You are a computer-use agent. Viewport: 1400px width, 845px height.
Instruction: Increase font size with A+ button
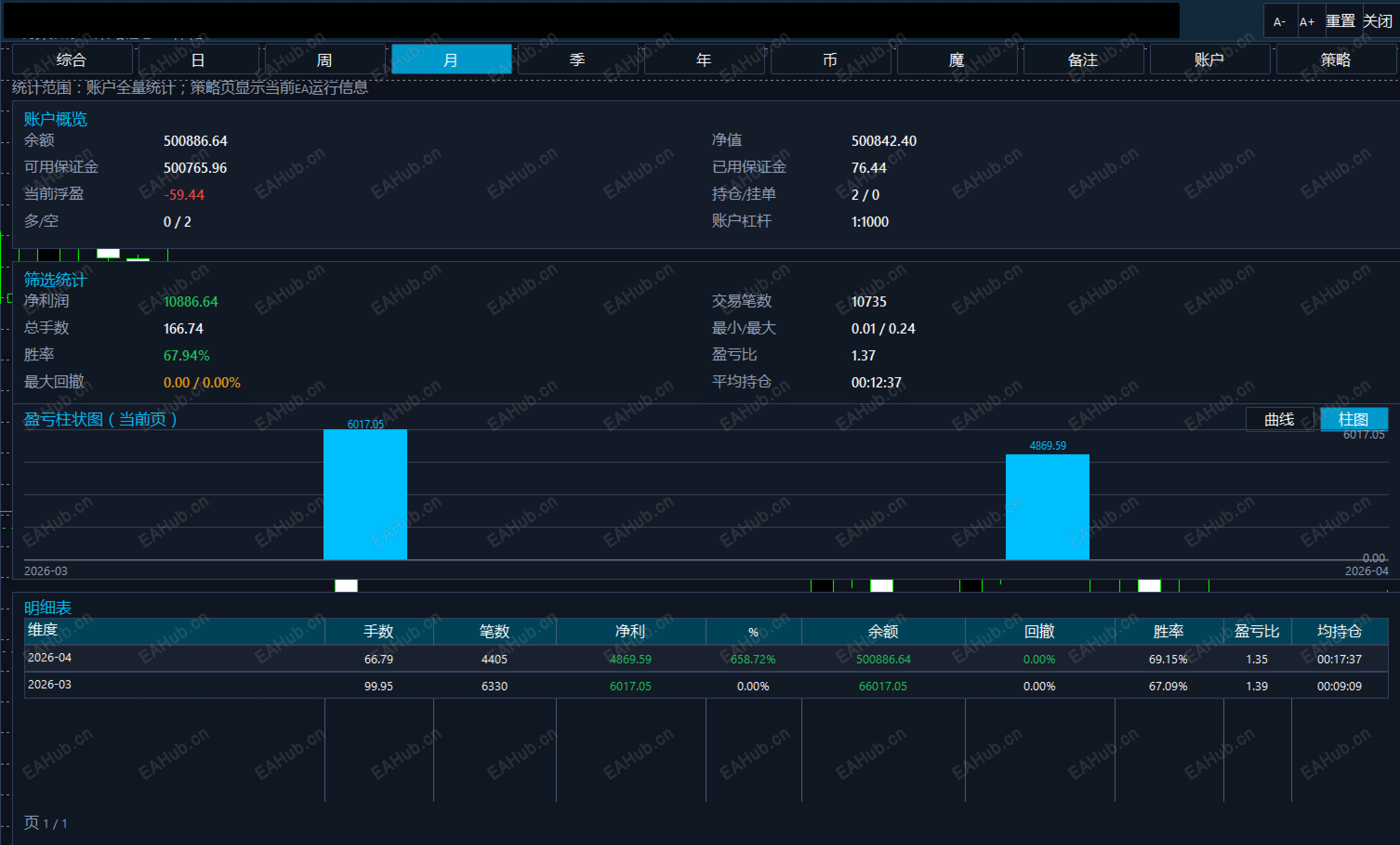(x=1307, y=21)
